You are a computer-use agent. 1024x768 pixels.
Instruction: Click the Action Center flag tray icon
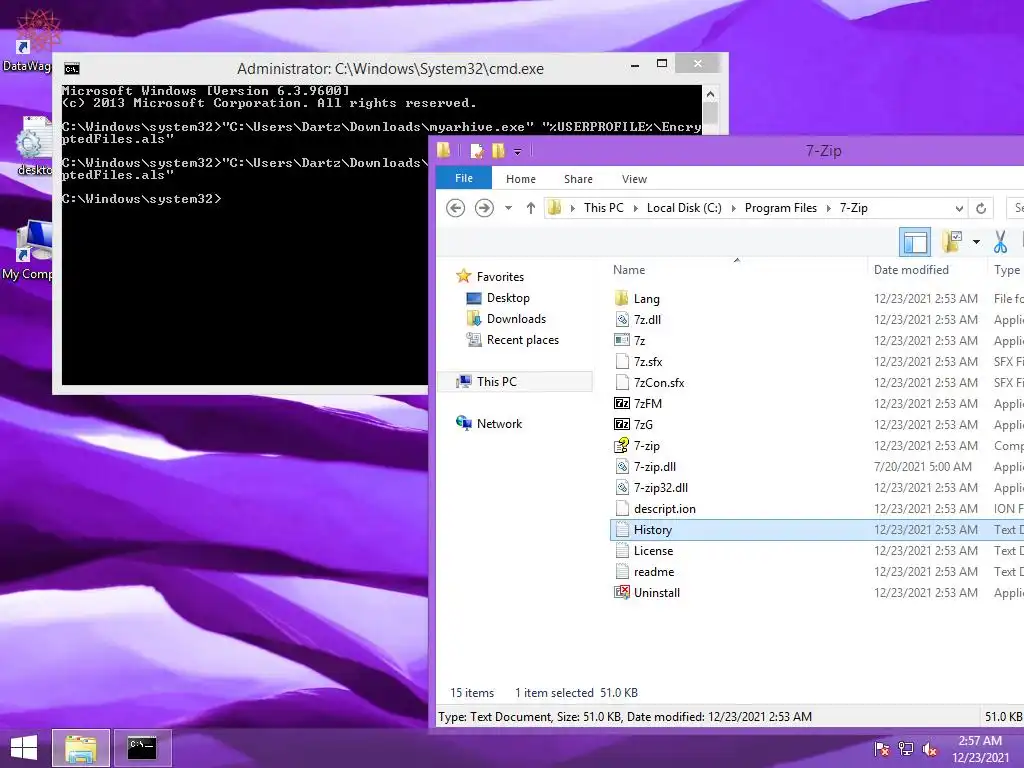pos(881,748)
